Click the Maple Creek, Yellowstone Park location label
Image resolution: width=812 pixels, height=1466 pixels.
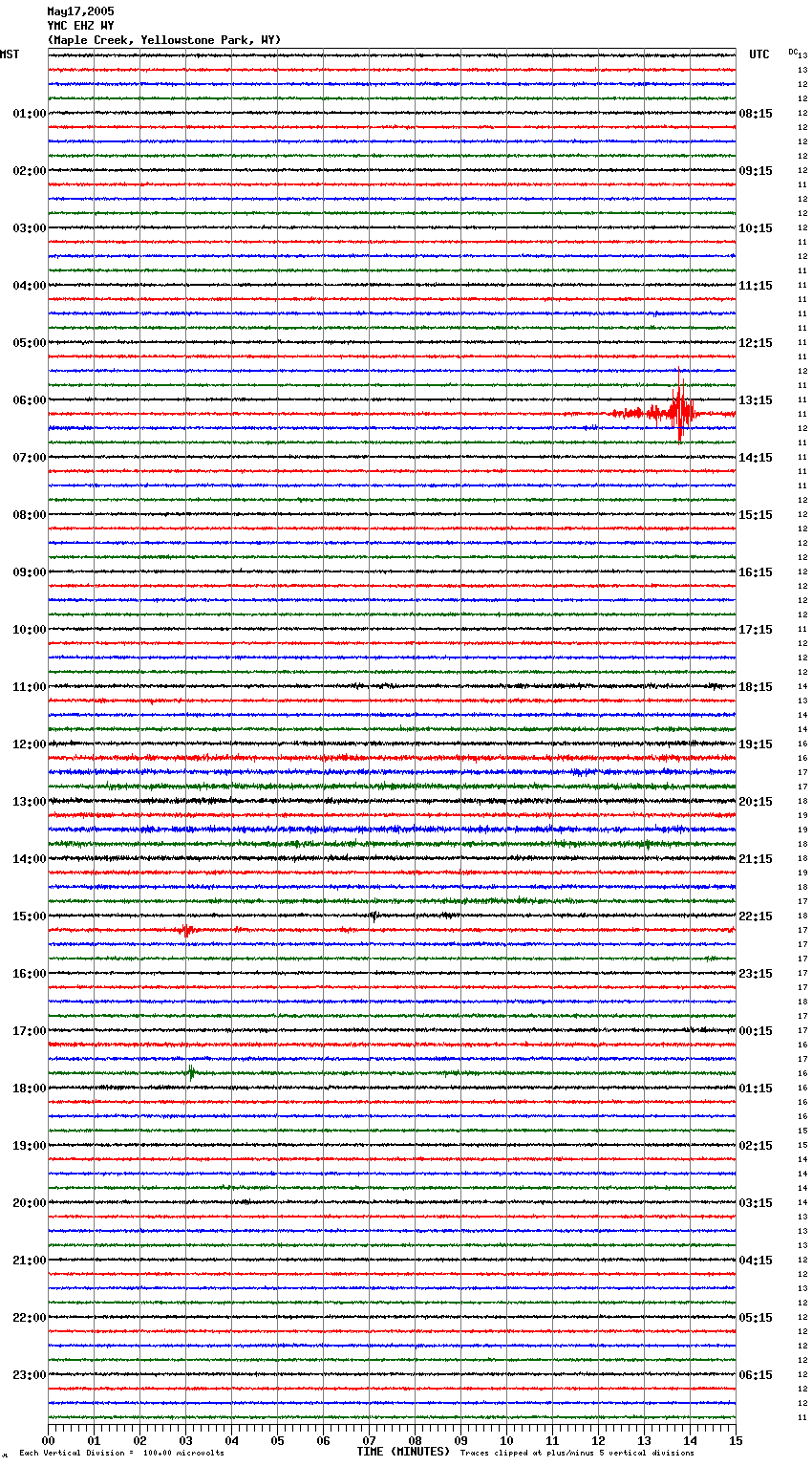(x=164, y=40)
